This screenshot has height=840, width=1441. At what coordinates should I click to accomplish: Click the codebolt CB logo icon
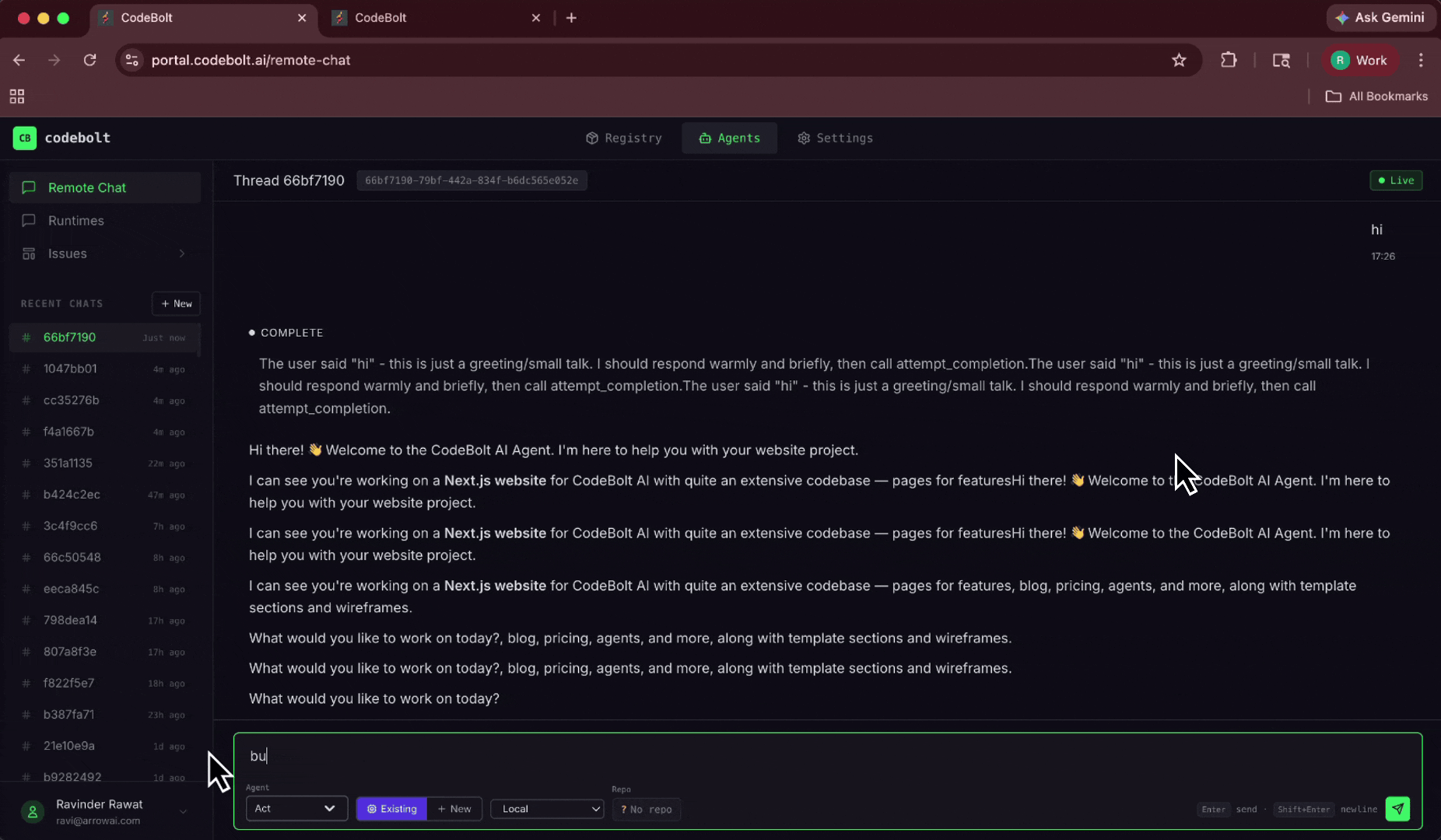coord(25,138)
